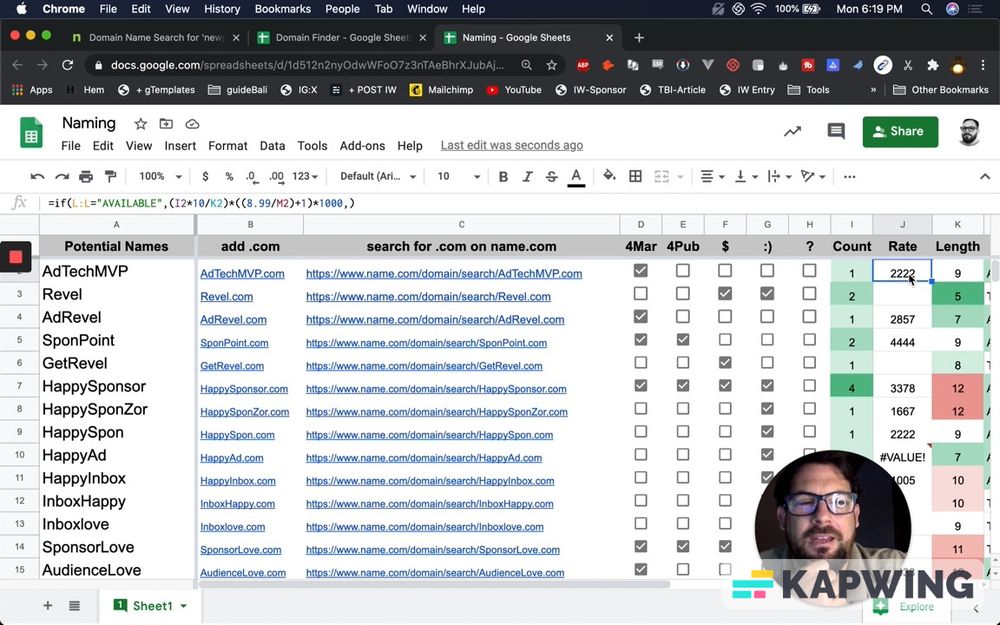Decrease decimal places for the cell
Screen dimensions: 1000x625
(x=252, y=176)
